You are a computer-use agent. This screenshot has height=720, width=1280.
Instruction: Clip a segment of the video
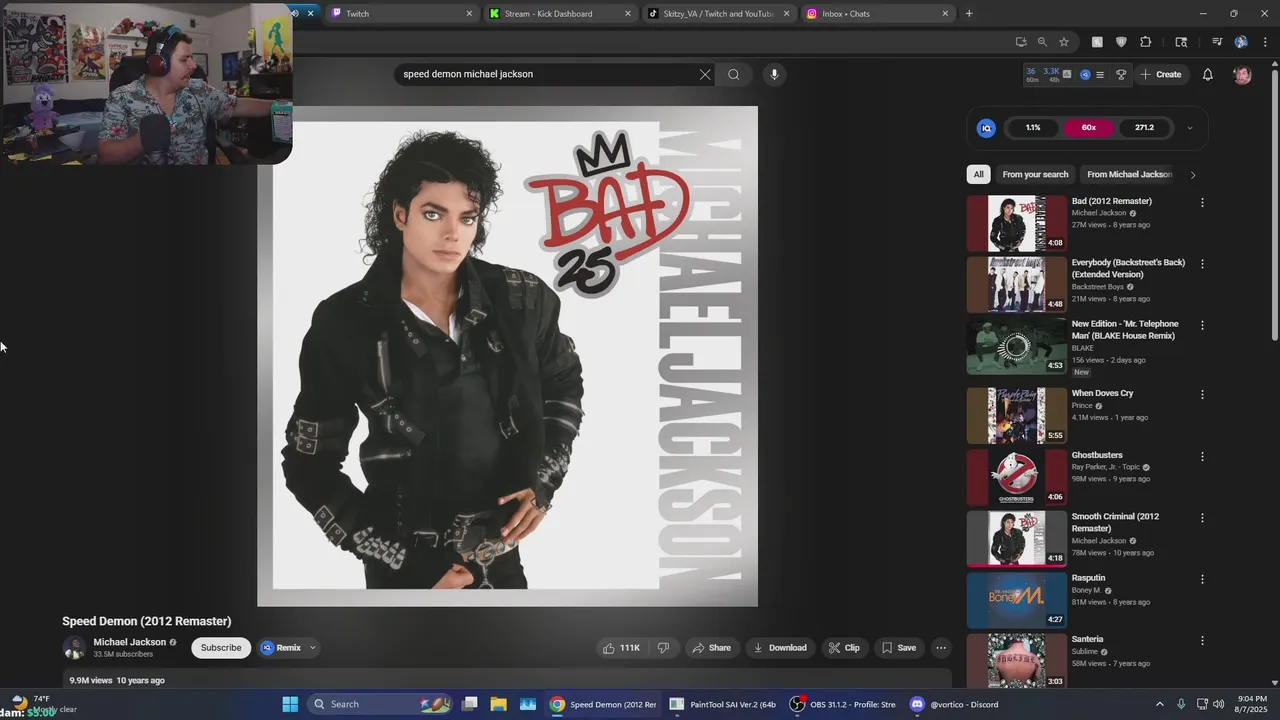[x=844, y=648]
